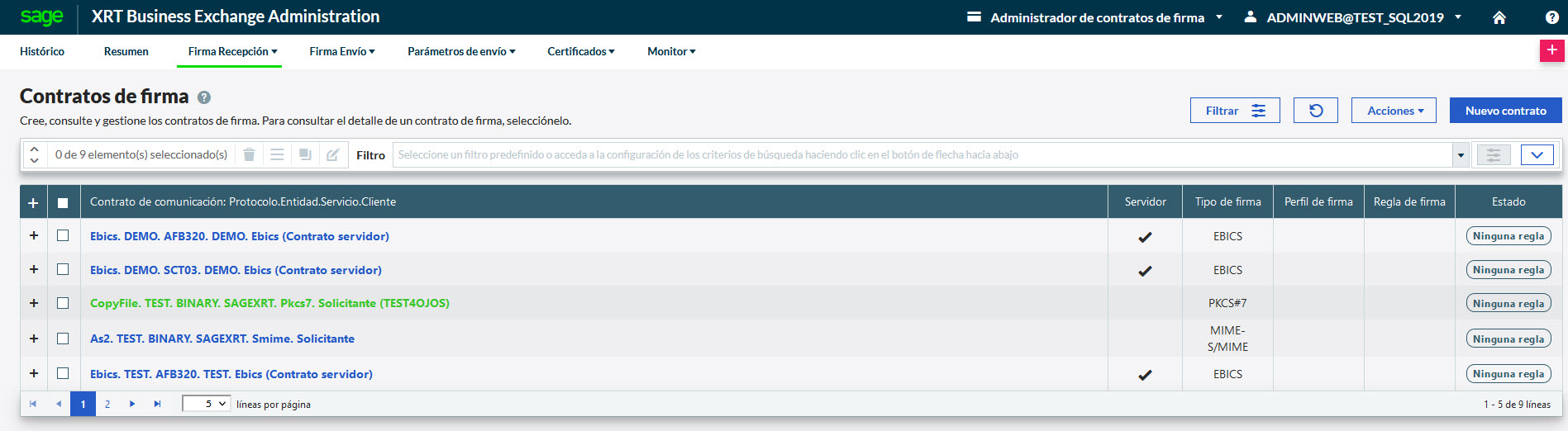This screenshot has width=1568, height=431.
Task: Click the pink plus button at top right
Action: pyautogui.click(x=1551, y=50)
